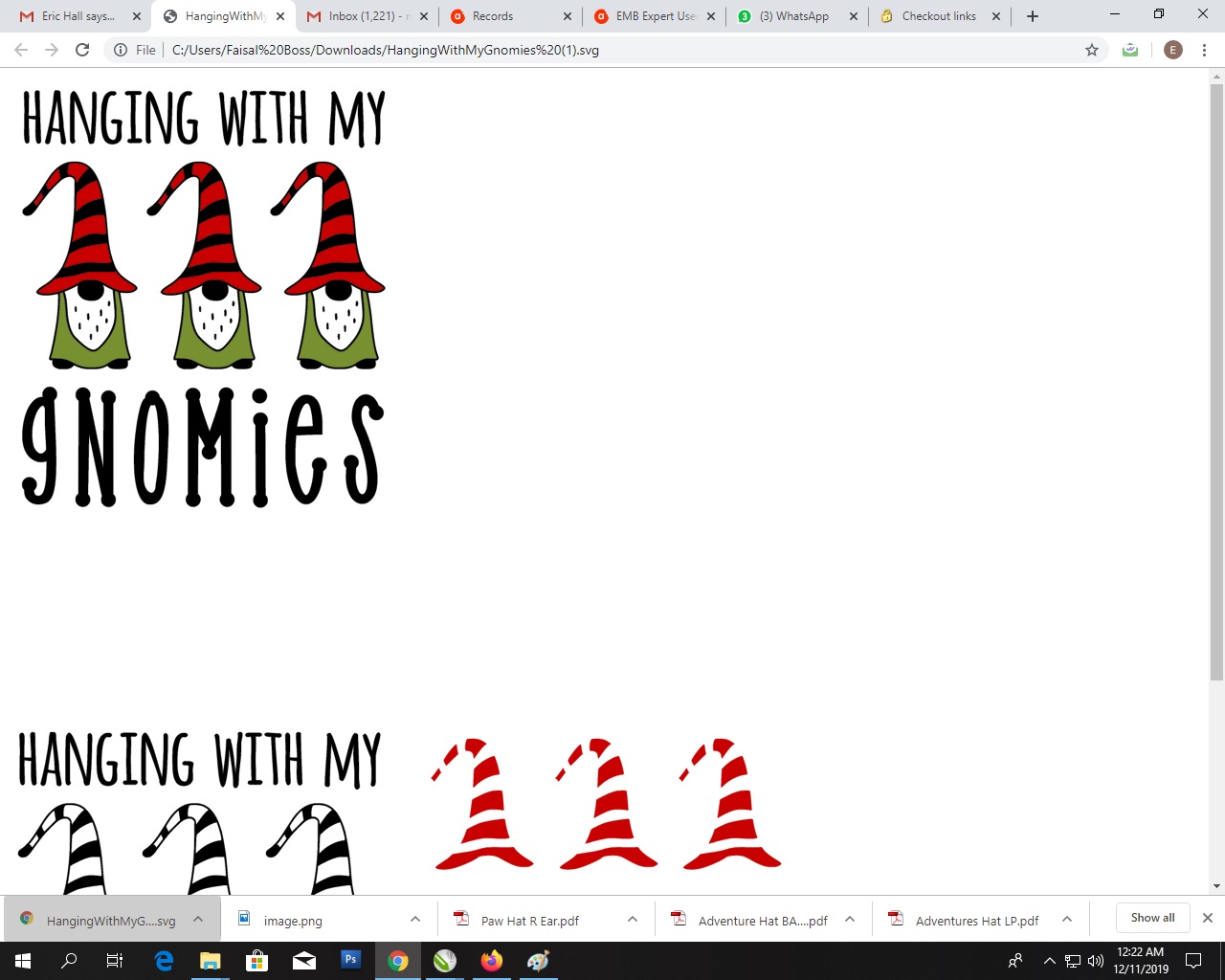The height and width of the screenshot is (980, 1225).
Task: Close the downloads bar
Action: tap(1208, 918)
